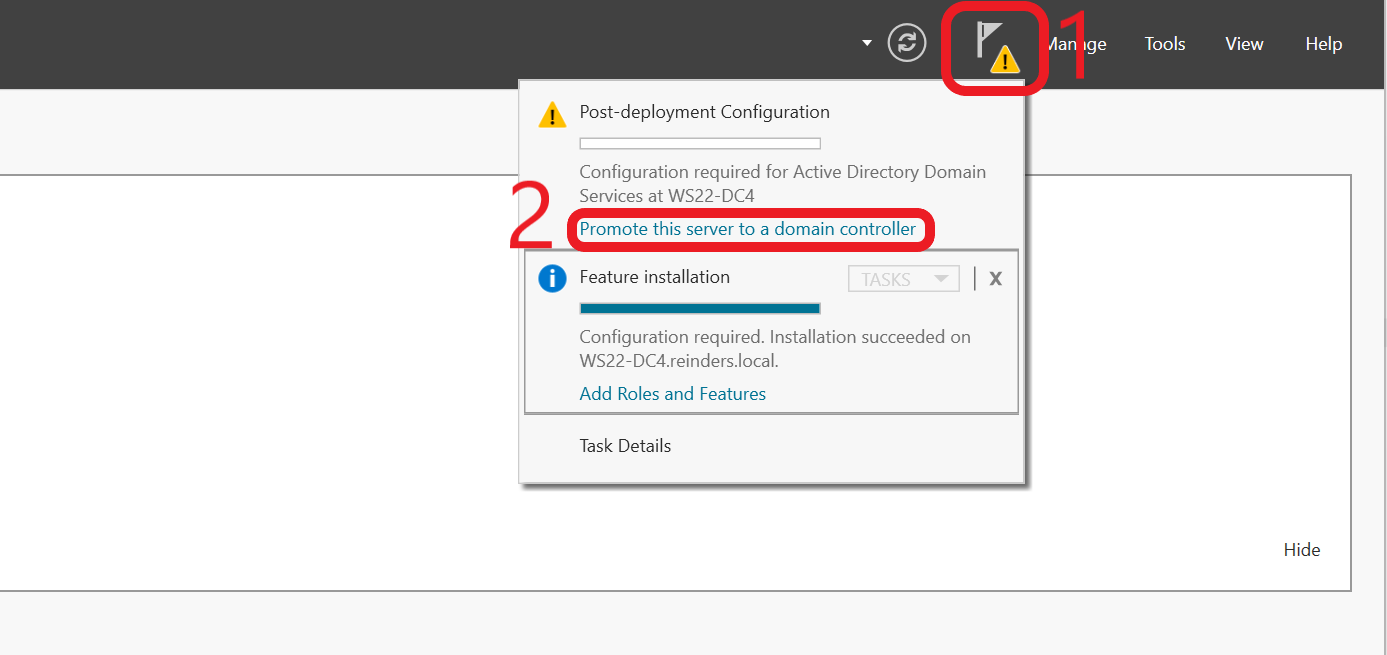Screen dimensions: 1387x655
Task: Click the blue Feature installation info icon
Action: click(552, 278)
